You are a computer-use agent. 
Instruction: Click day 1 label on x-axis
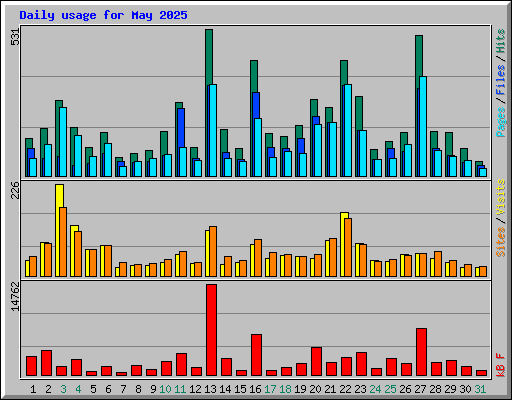[33, 389]
